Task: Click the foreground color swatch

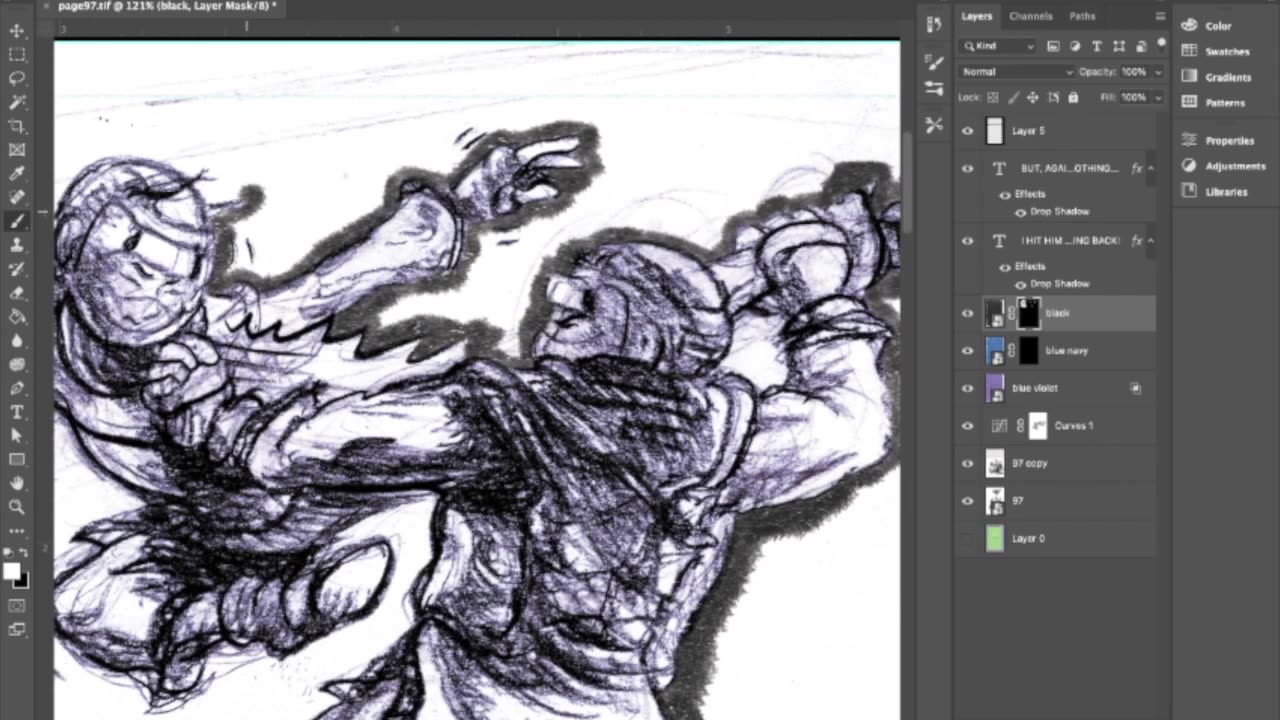Action: [x=11, y=571]
